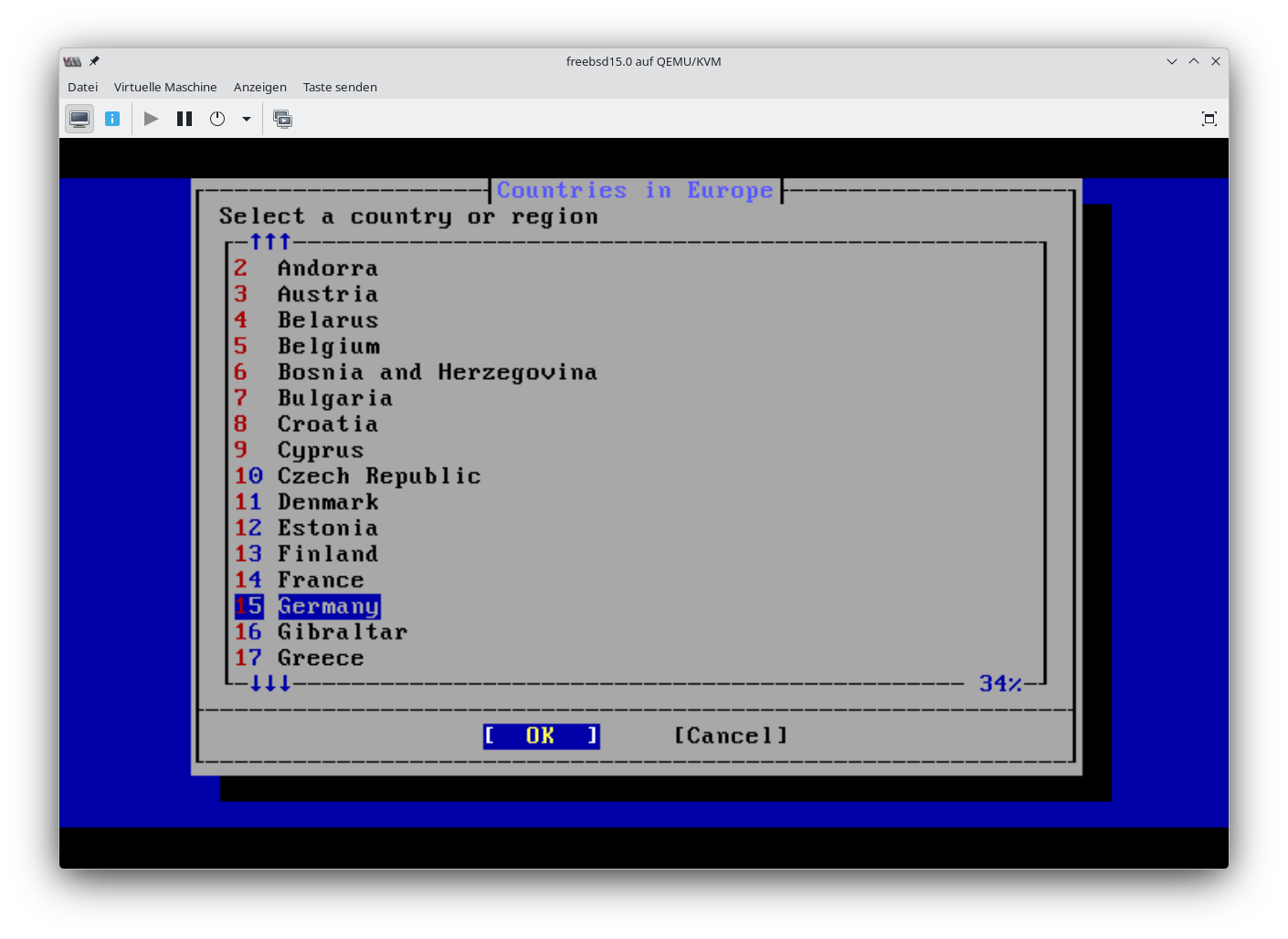Expand the shutdown options dropdown arrow
The image size is (1288, 939).
tap(247, 119)
